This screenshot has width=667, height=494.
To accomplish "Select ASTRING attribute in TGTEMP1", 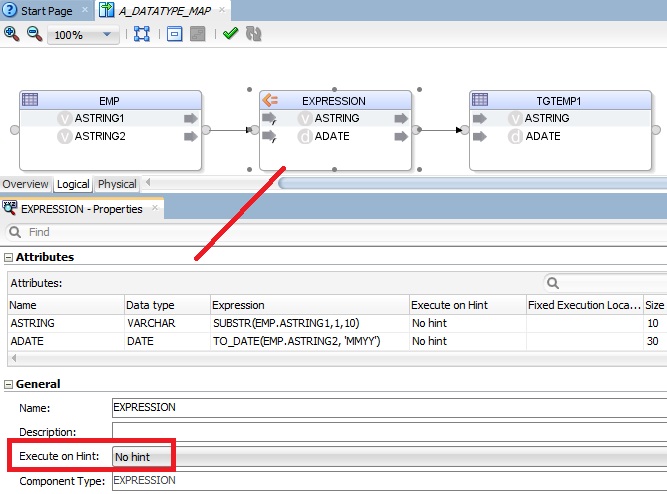I will (547, 118).
